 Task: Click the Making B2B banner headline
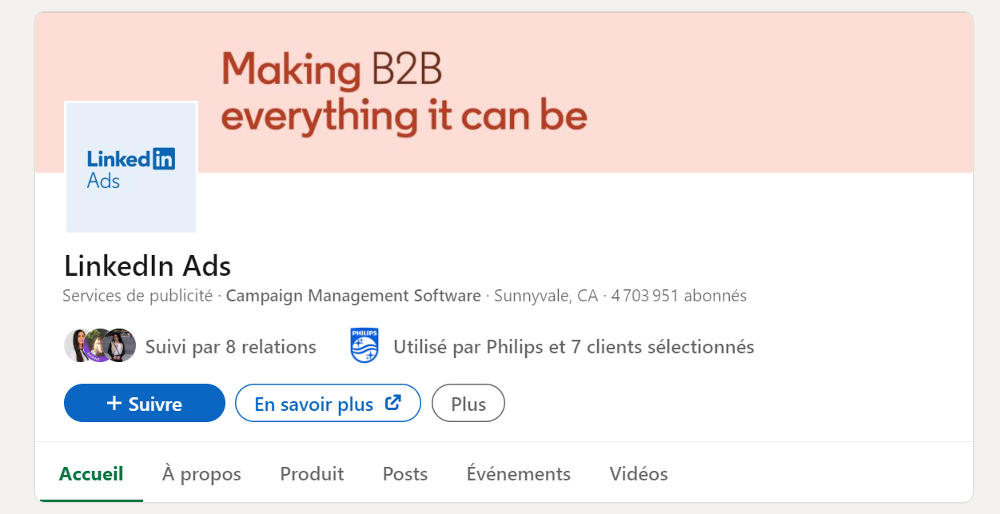point(404,93)
